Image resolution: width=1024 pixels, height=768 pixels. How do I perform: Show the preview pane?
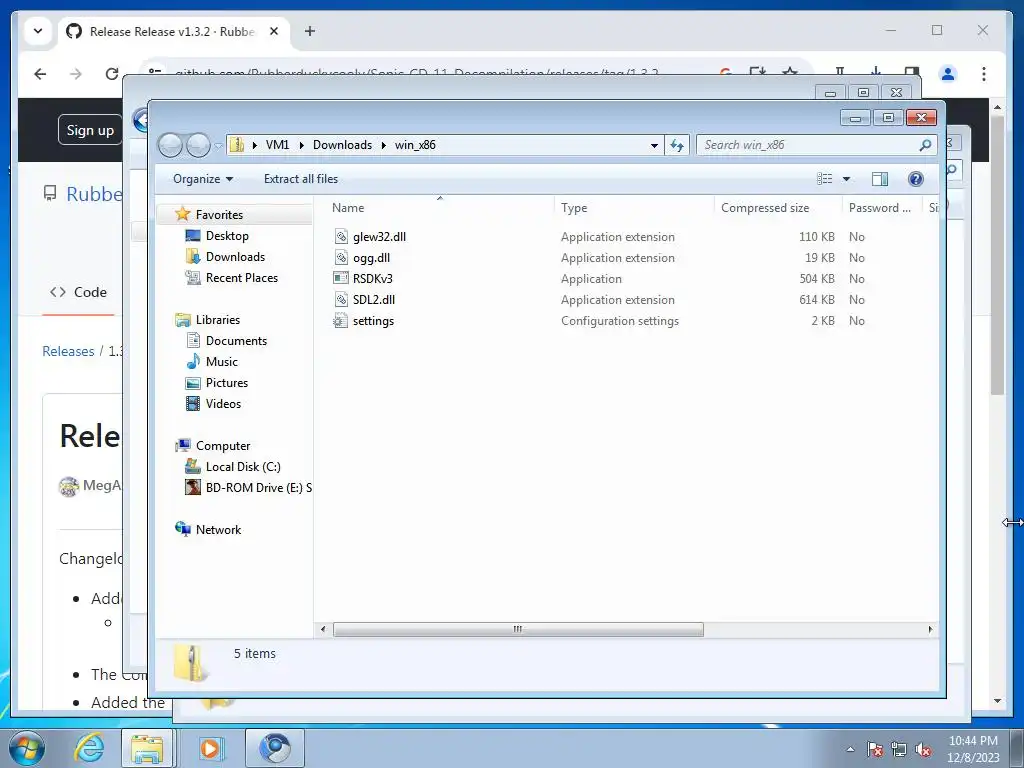coord(880,178)
